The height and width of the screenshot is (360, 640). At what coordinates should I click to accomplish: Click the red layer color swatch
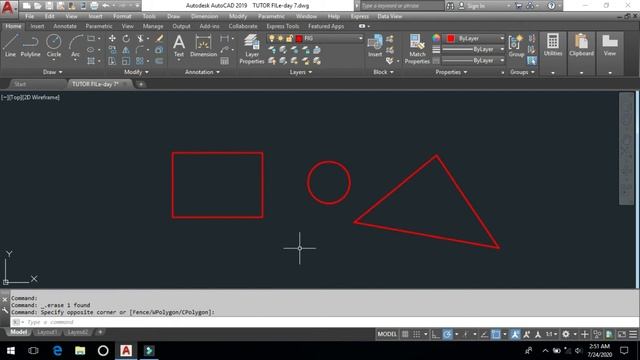[299, 38]
